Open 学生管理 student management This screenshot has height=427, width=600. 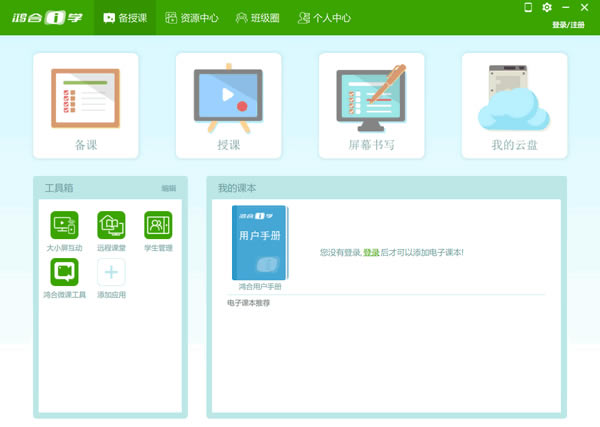pos(158,227)
